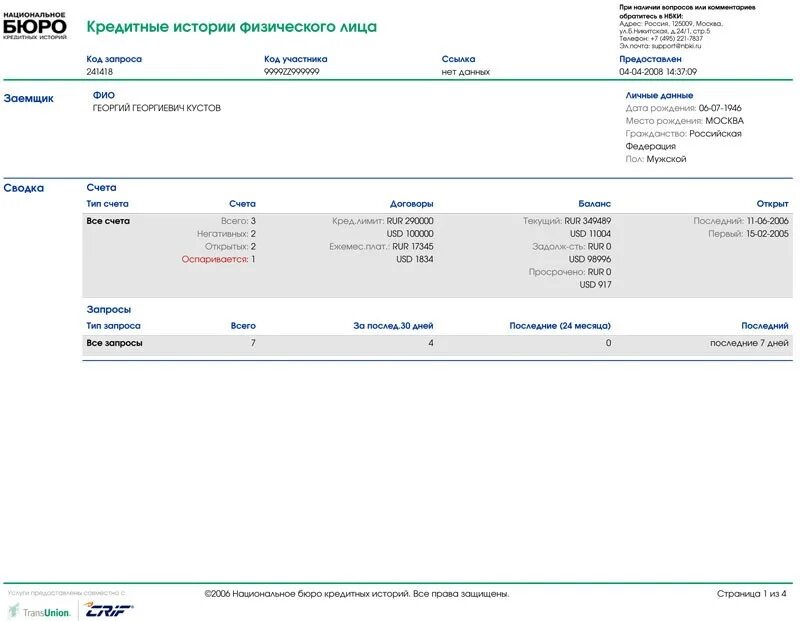Click the 'Ссылка' heading

pos(458,59)
